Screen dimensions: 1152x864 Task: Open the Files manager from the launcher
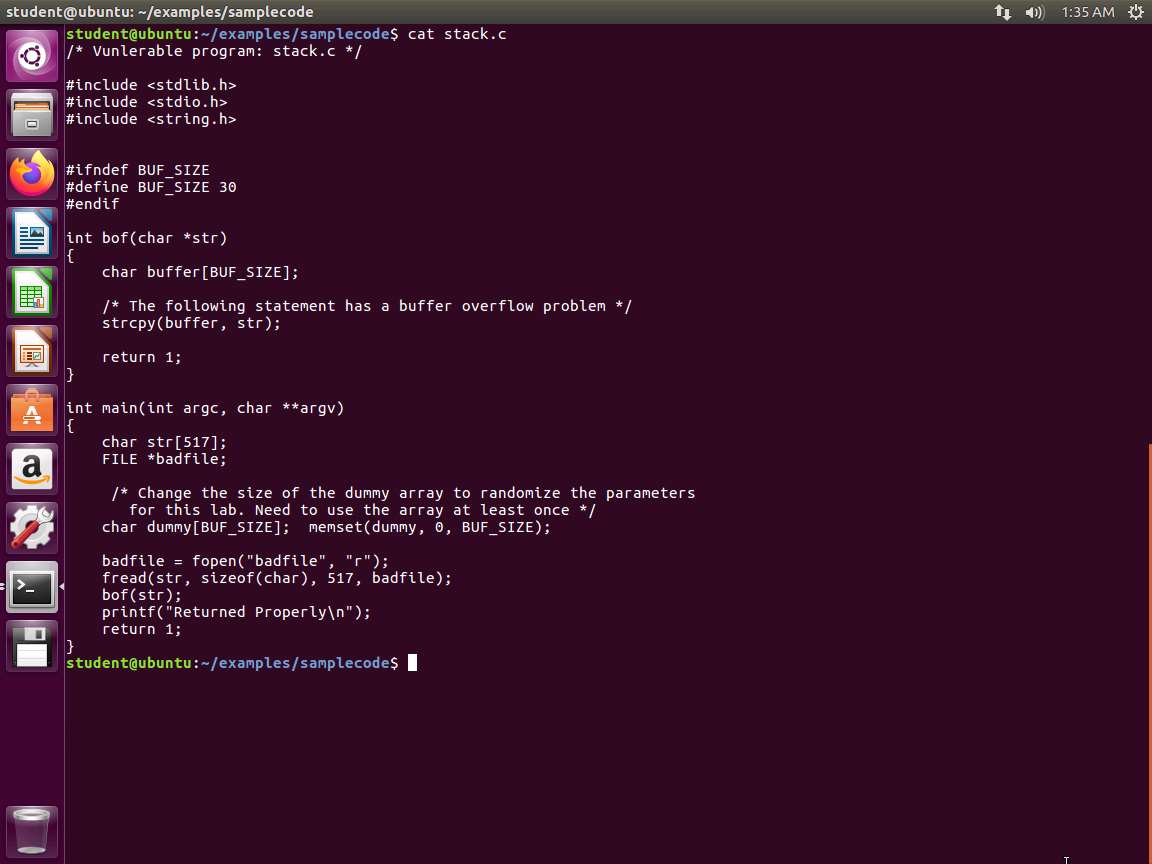coord(32,116)
